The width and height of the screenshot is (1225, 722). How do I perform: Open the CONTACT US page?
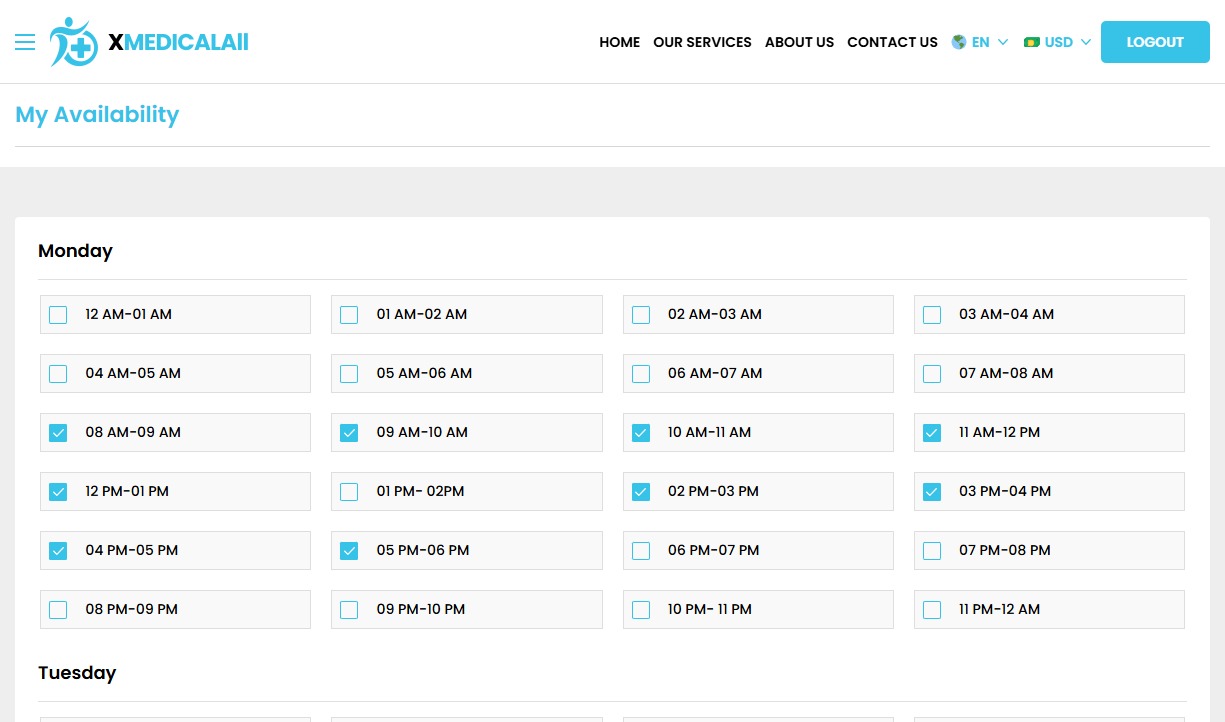coord(892,42)
